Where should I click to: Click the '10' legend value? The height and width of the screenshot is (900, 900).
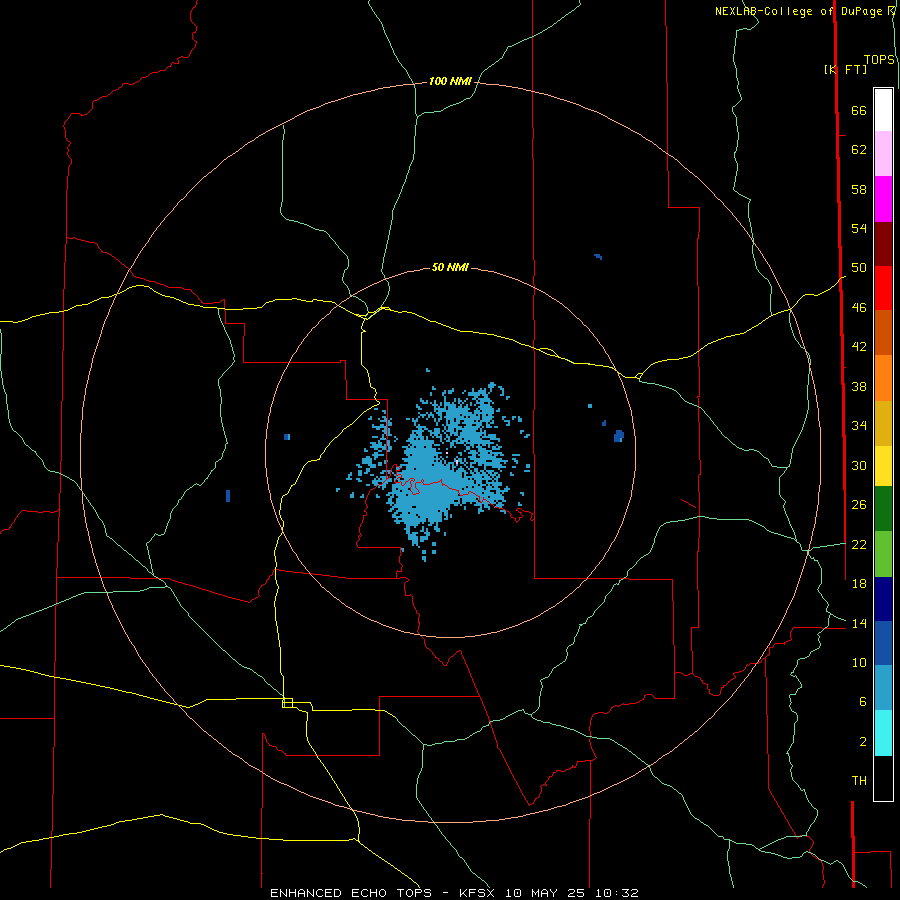859,662
